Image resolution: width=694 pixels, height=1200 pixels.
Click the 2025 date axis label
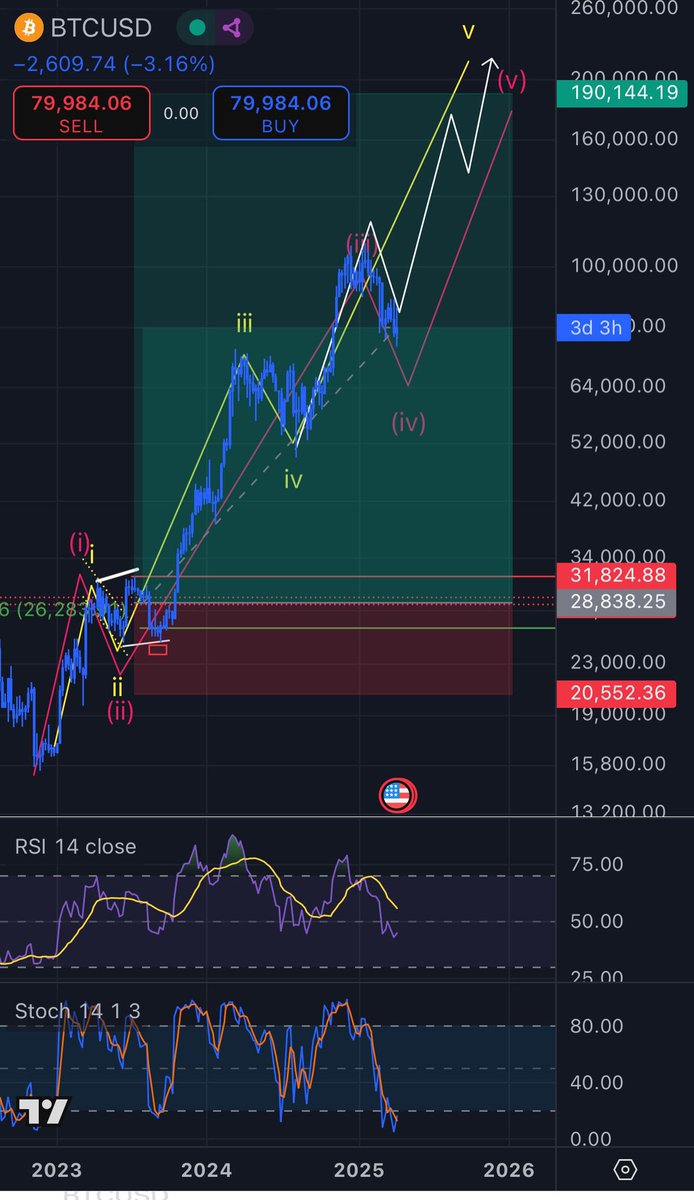point(360,1169)
